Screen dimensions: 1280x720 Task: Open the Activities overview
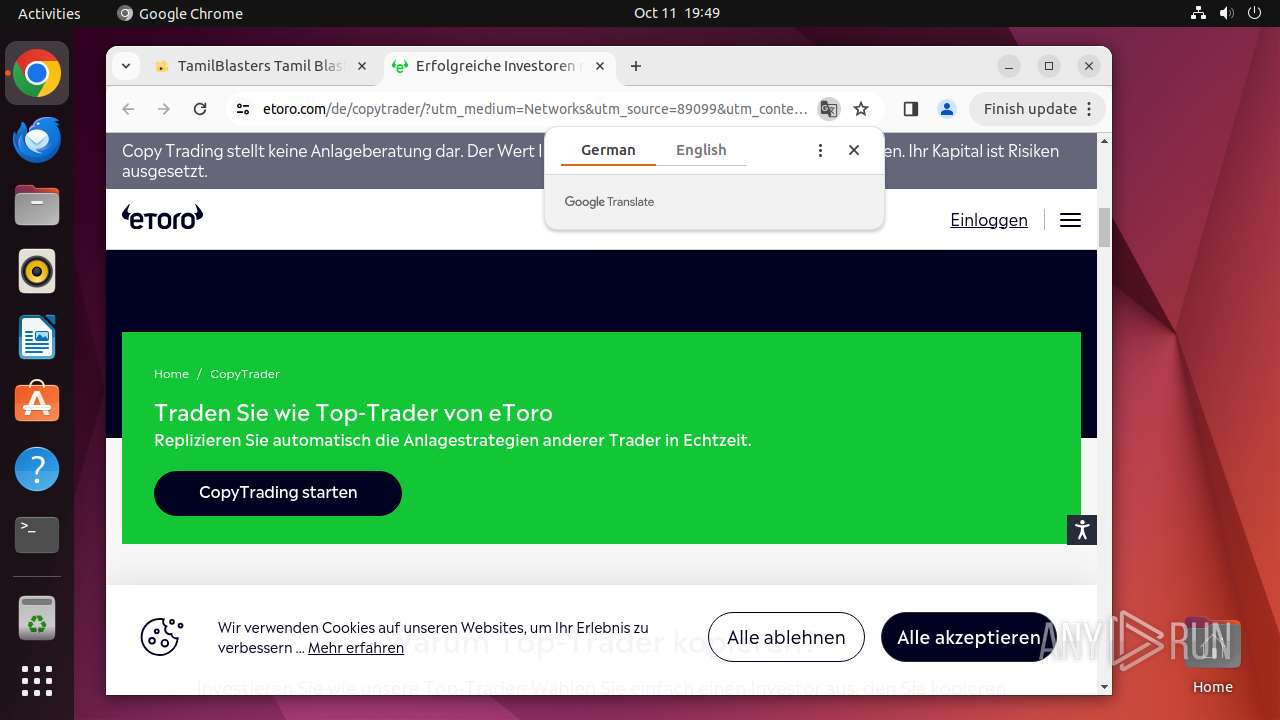point(49,13)
